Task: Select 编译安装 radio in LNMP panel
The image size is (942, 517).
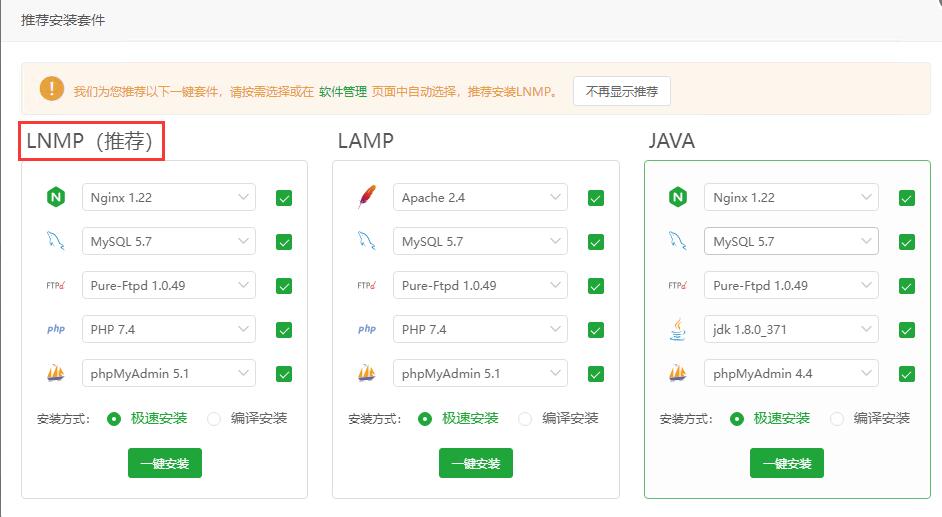Action: pyautogui.click(x=214, y=419)
